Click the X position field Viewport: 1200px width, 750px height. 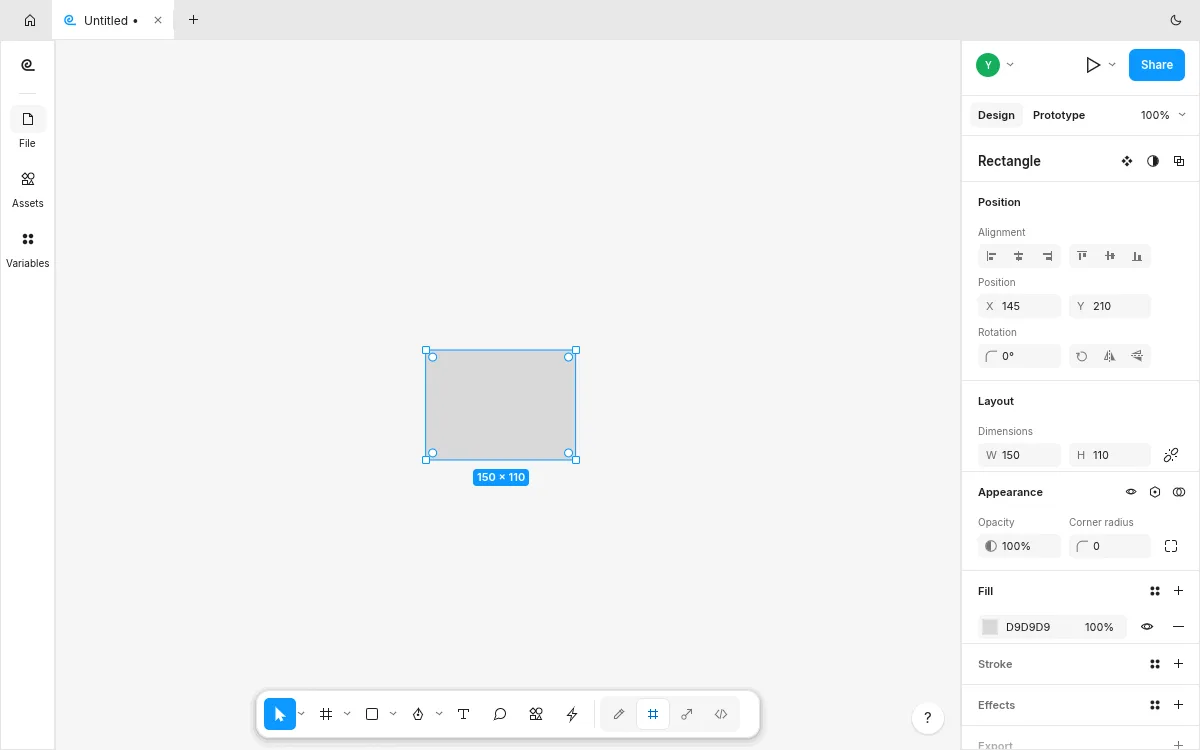1019,306
